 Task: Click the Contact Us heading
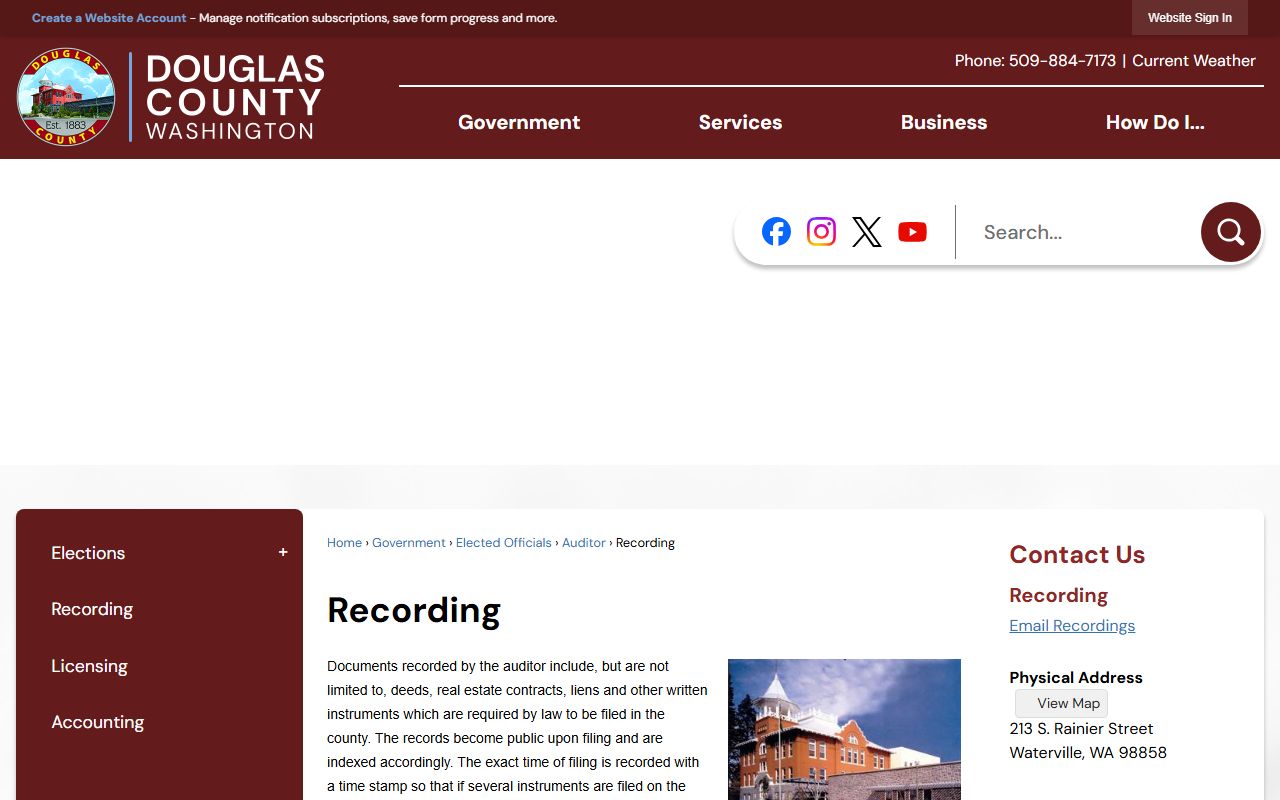[x=1077, y=555]
